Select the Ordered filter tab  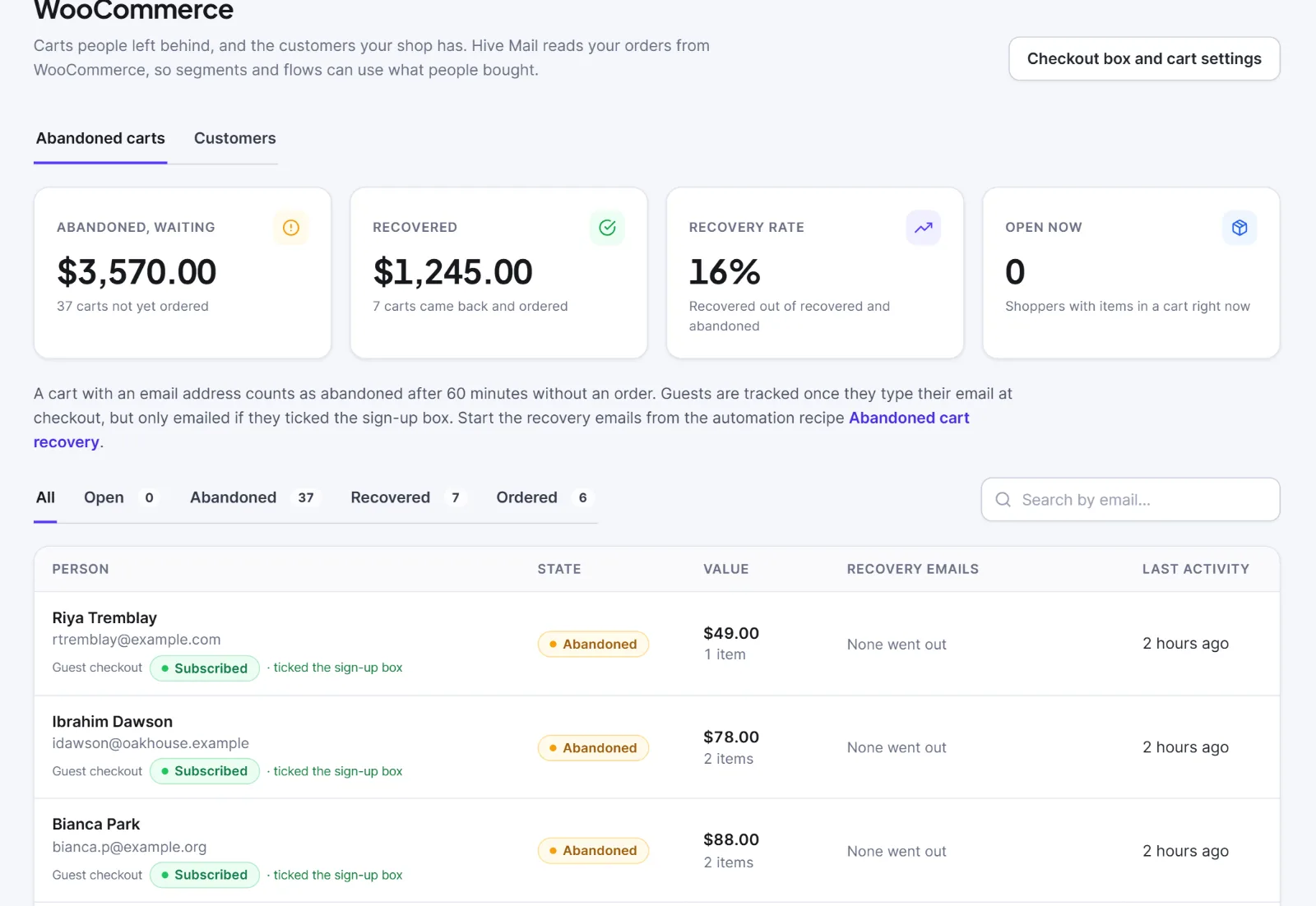[544, 497]
